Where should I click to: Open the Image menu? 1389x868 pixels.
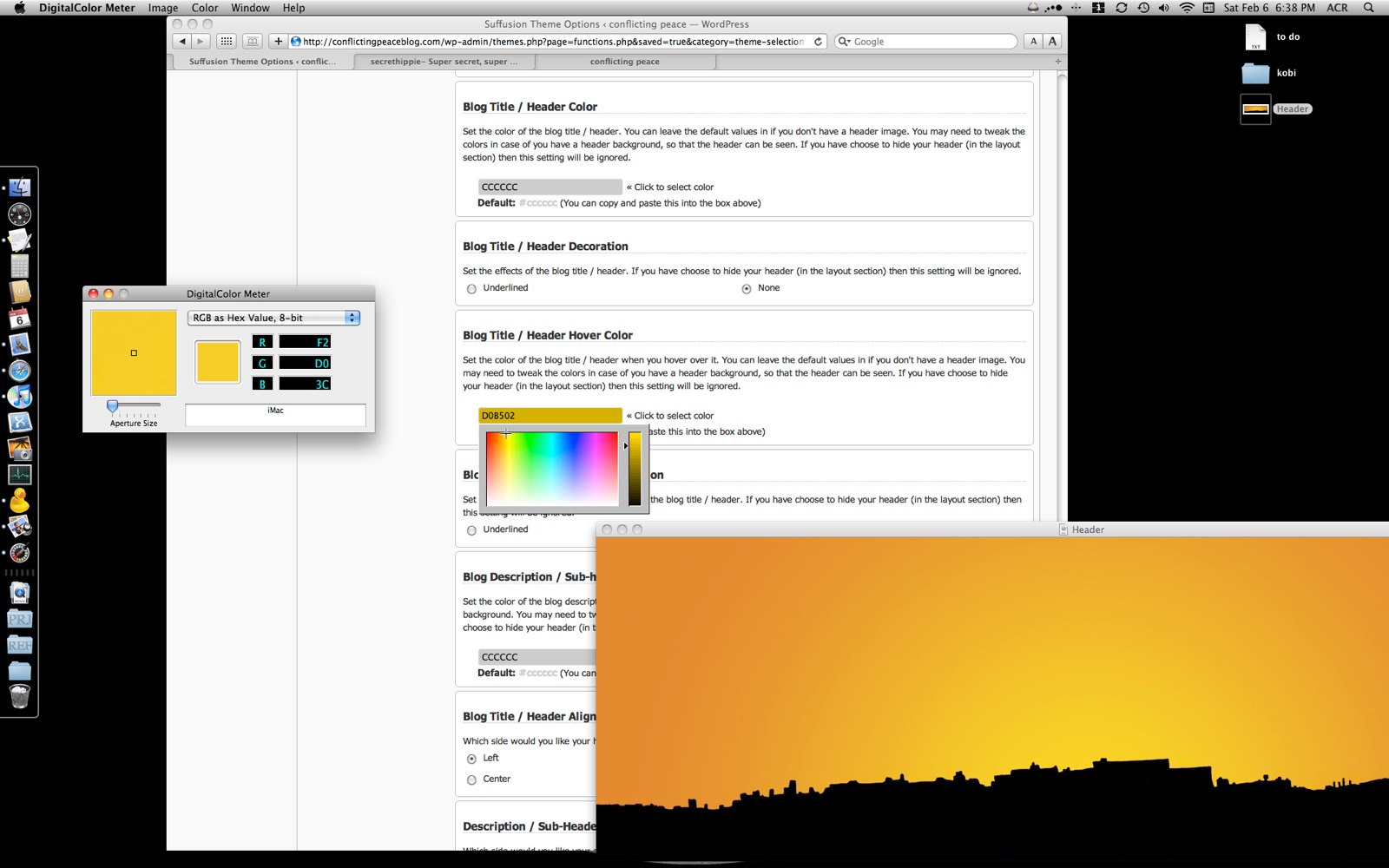(163, 8)
